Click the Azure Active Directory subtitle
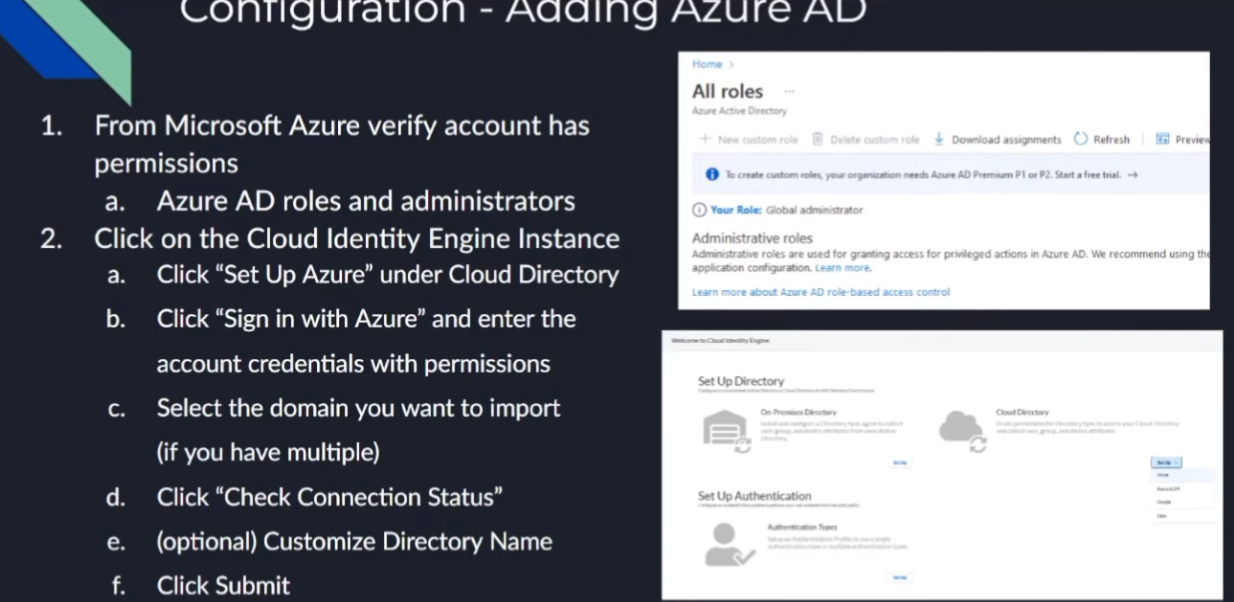This screenshot has height=602, width=1234. [x=739, y=111]
